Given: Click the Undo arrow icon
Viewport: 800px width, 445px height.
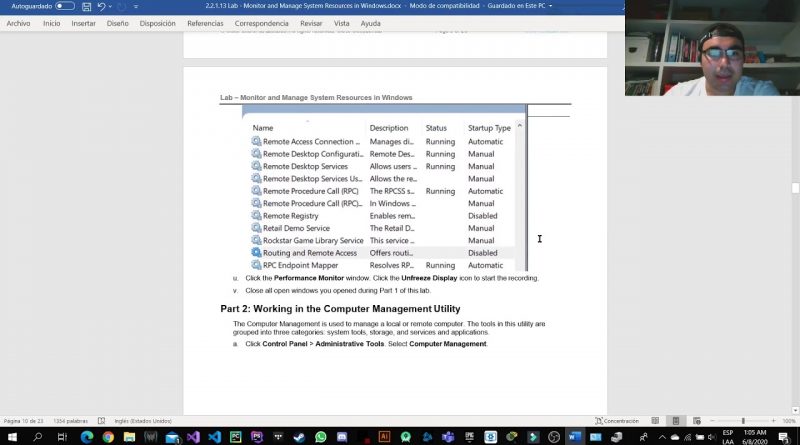Looking at the screenshot, I should pyautogui.click(x=101, y=7).
